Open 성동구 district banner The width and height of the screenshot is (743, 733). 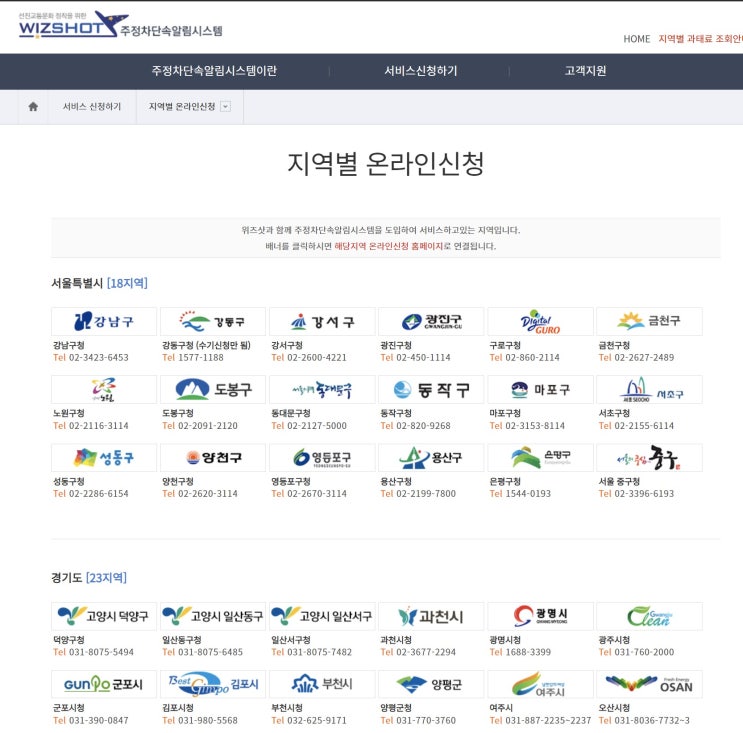point(104,458)
